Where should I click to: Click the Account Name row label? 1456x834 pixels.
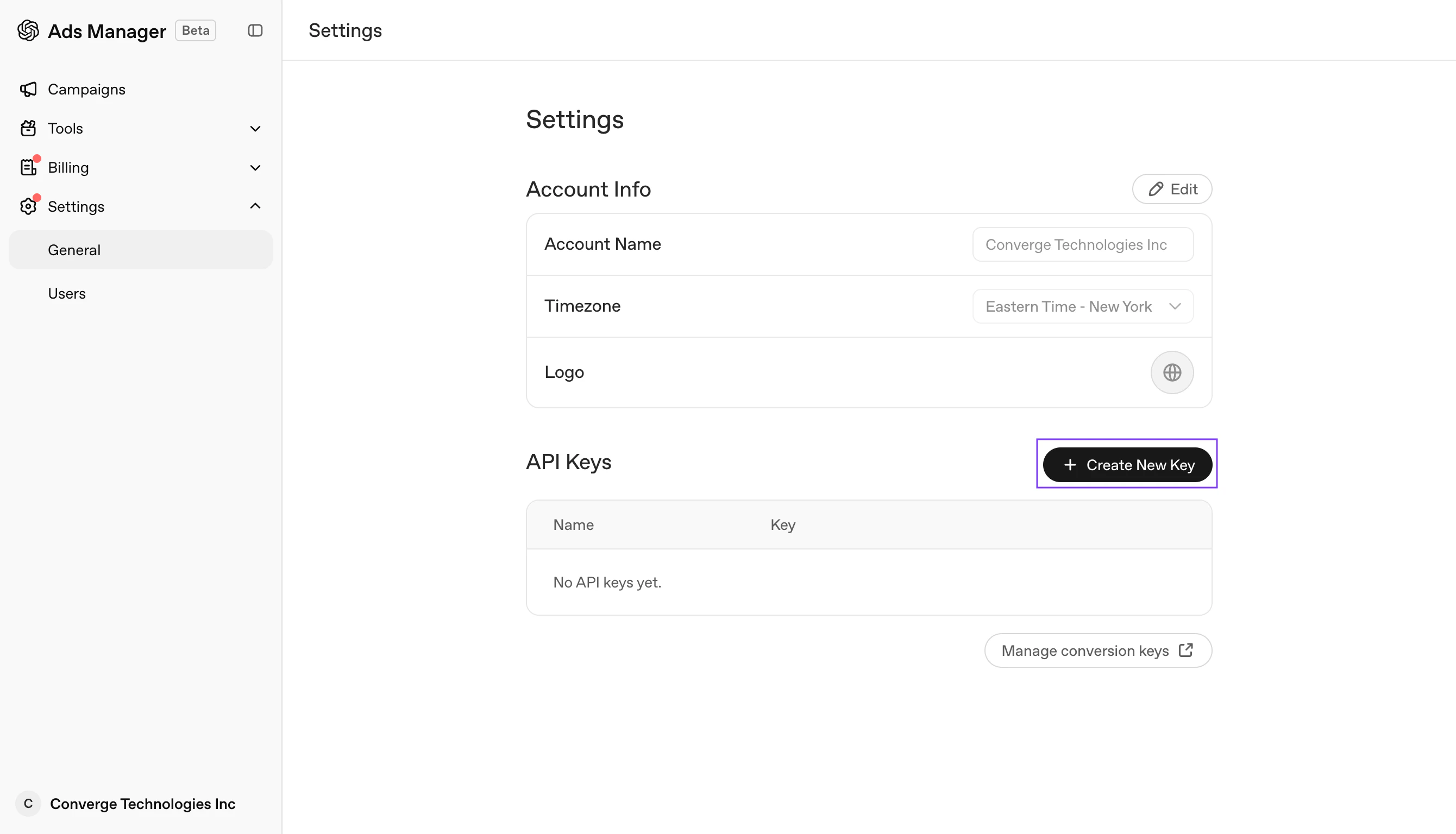coord(603,244)
